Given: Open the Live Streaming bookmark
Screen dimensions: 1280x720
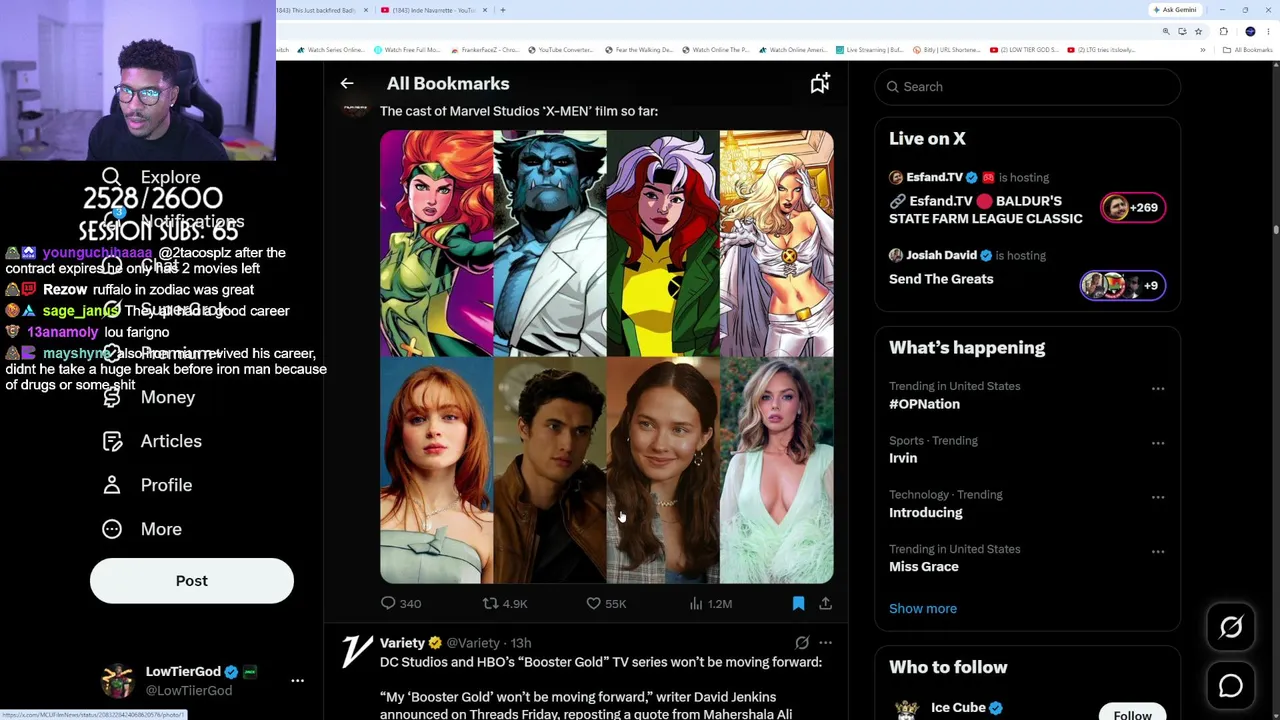Looking at the screenshot, I should 870,50.
